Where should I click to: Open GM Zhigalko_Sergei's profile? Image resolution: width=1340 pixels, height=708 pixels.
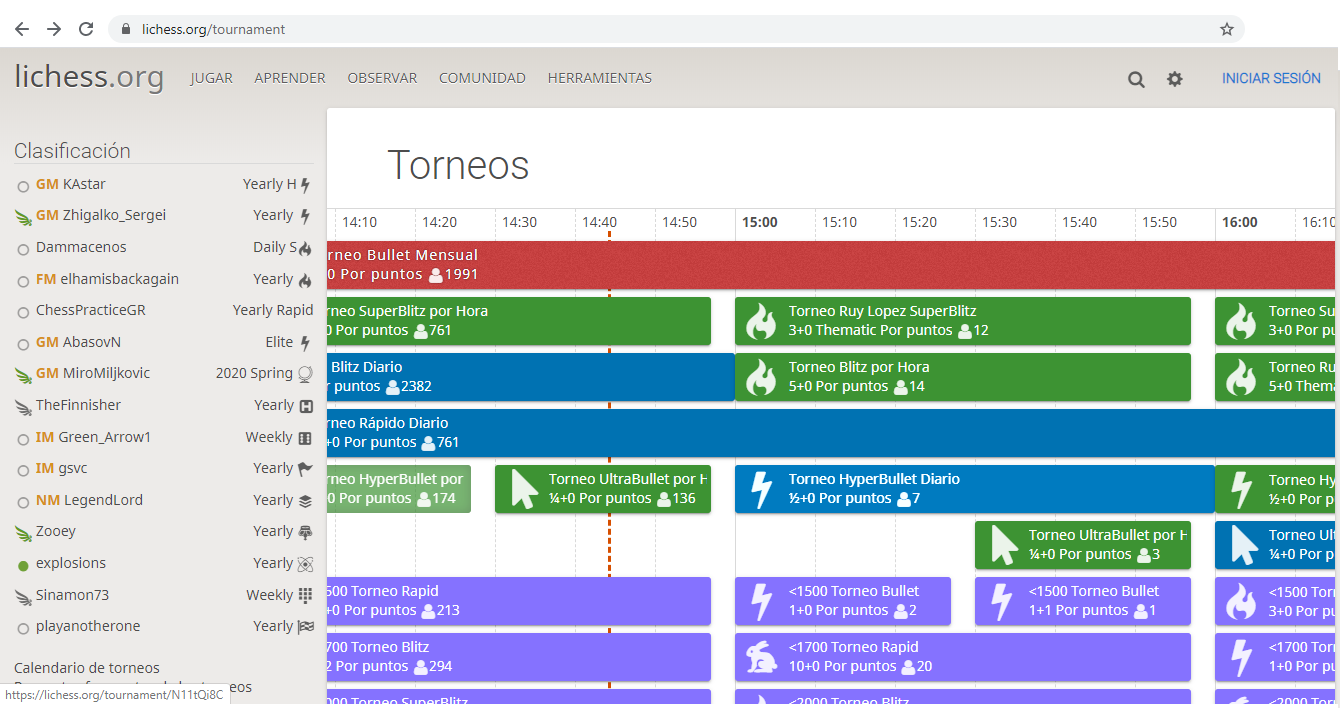101,215
